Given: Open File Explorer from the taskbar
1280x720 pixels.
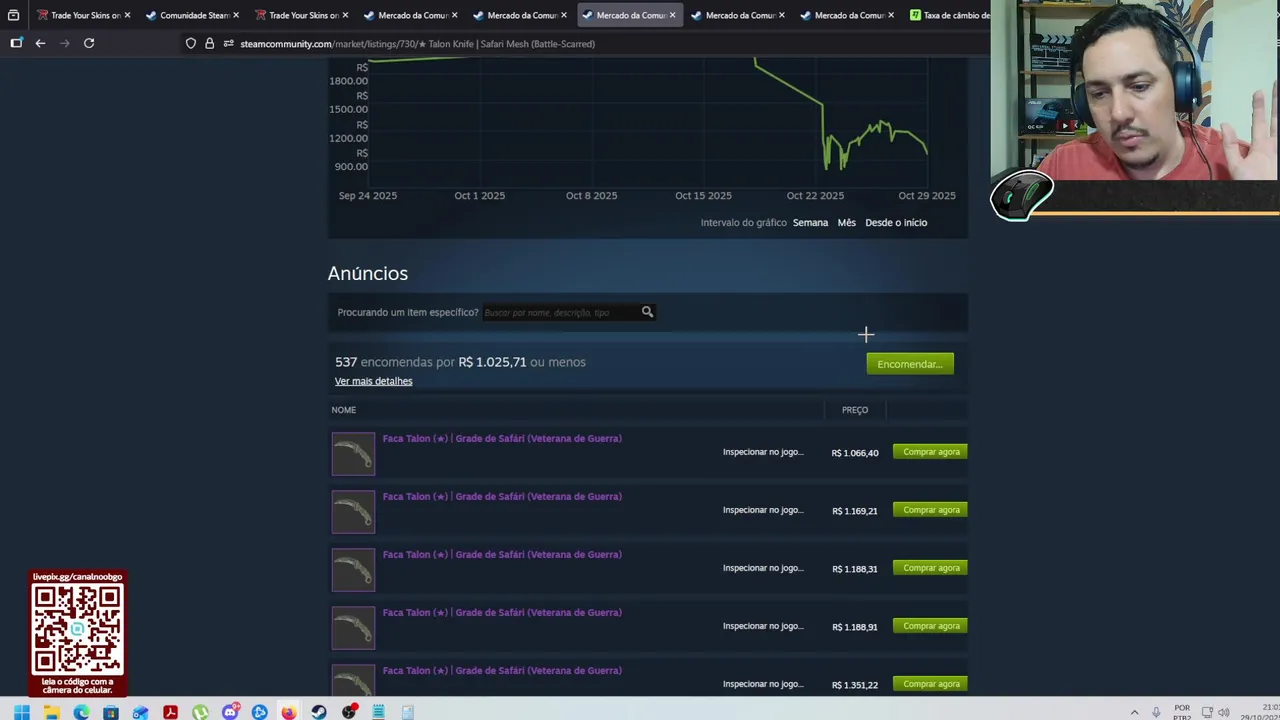Looking at the screenshot, I should 51,712.
